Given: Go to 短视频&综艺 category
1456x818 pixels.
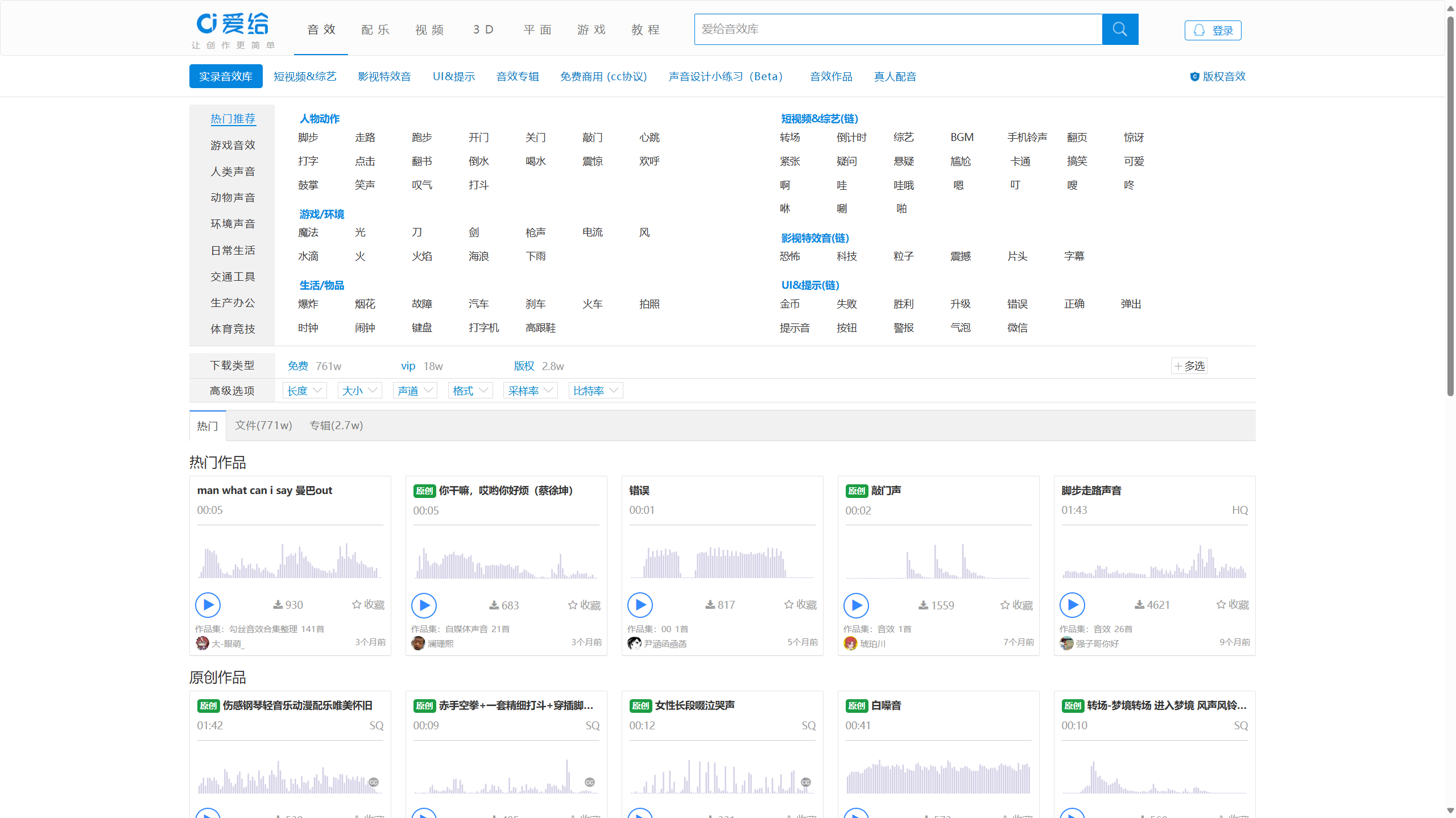Looking at the screenshot, I should click(x=304, y=76).
